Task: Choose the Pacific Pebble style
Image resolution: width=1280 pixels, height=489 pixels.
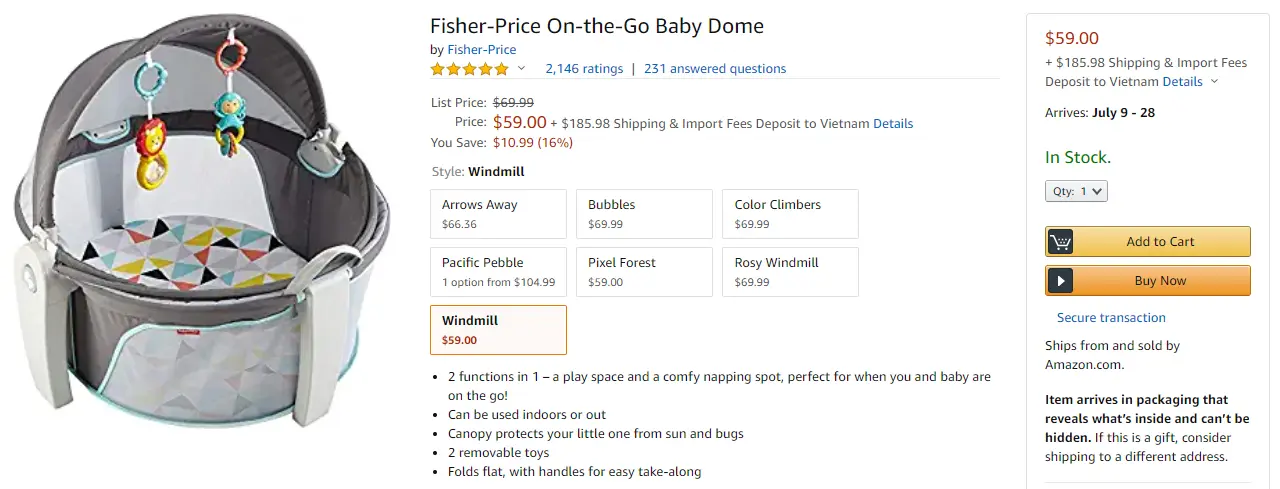Action: (x=494, y=272)
